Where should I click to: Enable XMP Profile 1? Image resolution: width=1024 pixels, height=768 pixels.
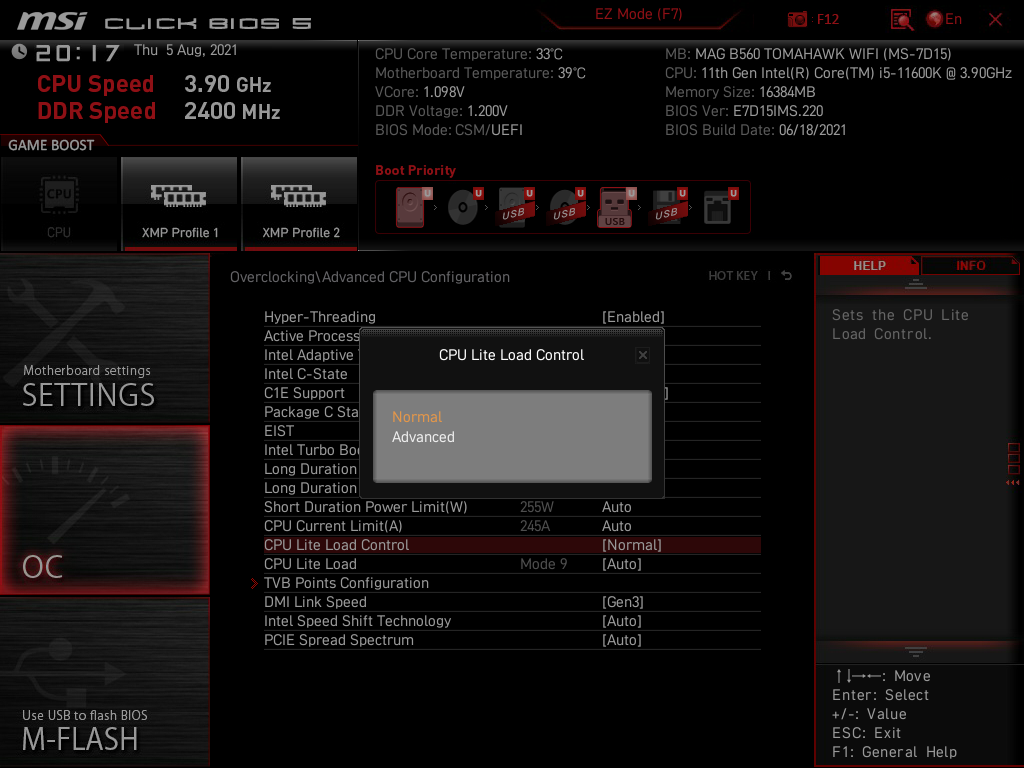[x=180, y=204]
